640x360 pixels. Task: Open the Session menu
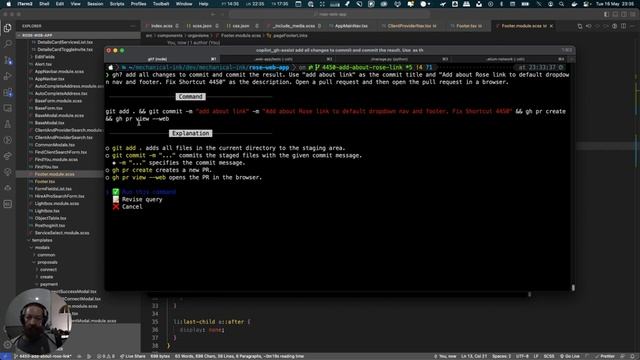[x=95, y=4]
